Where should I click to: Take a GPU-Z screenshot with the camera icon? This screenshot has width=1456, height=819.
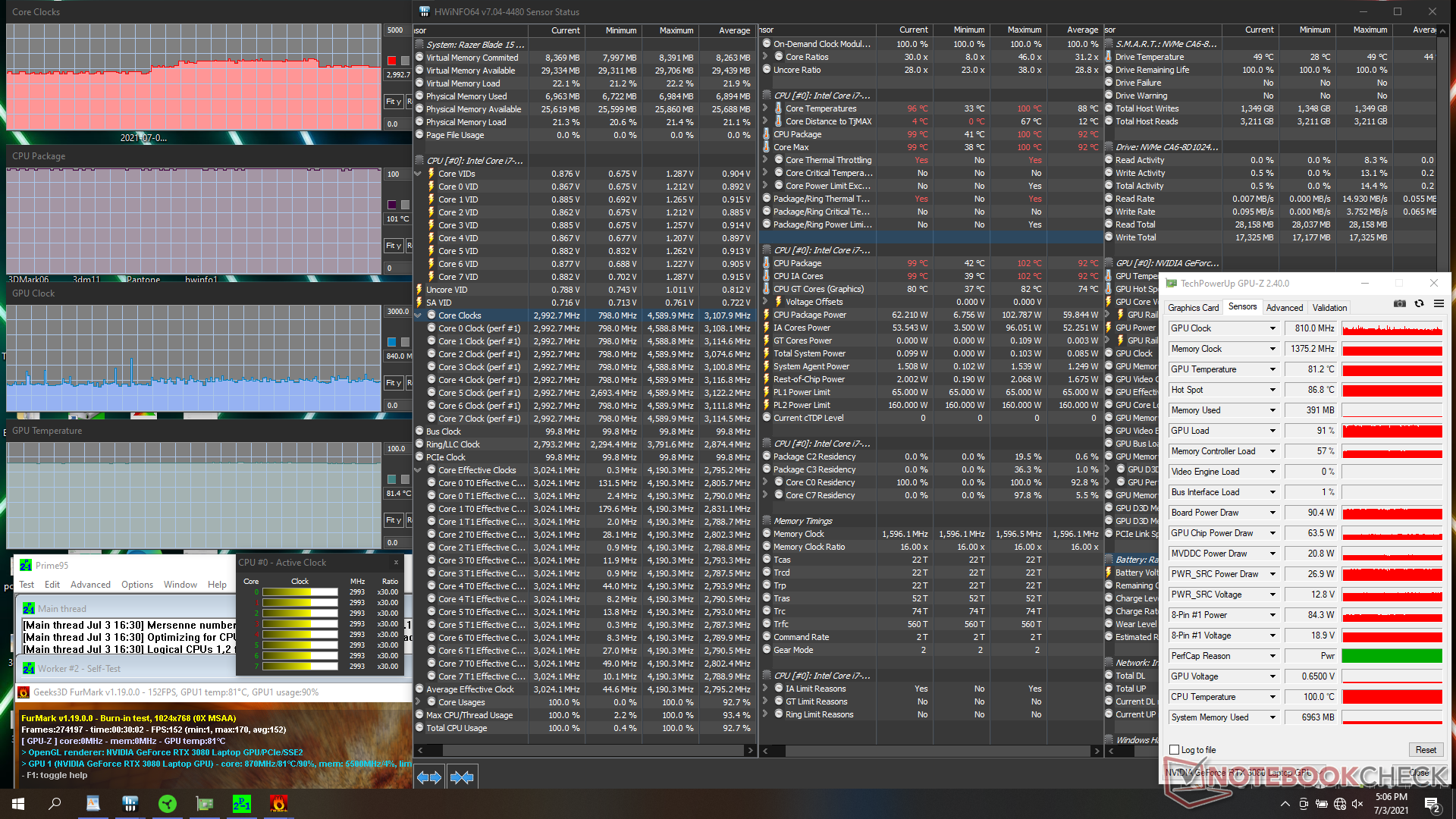(x=1399, y=304)
